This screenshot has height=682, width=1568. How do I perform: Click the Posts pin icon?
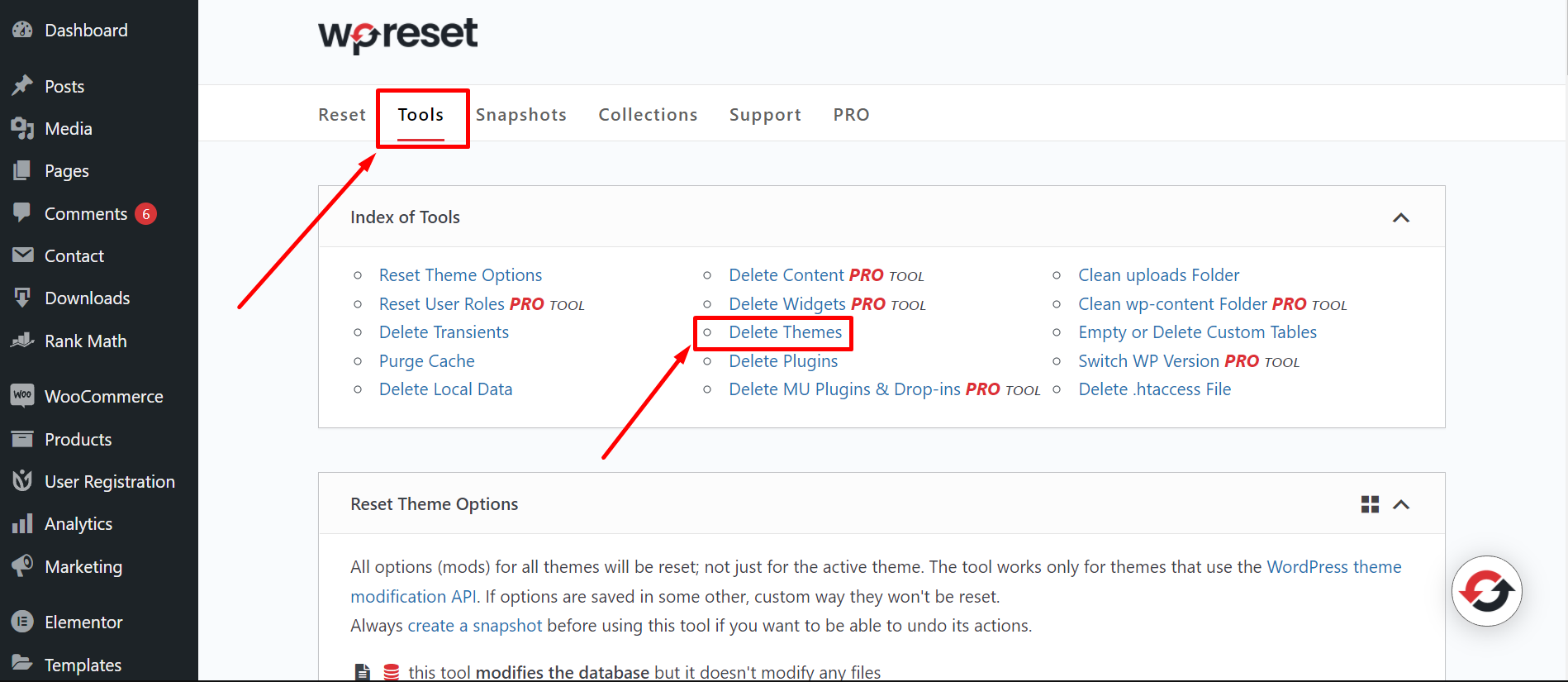(x=22, y=85)
